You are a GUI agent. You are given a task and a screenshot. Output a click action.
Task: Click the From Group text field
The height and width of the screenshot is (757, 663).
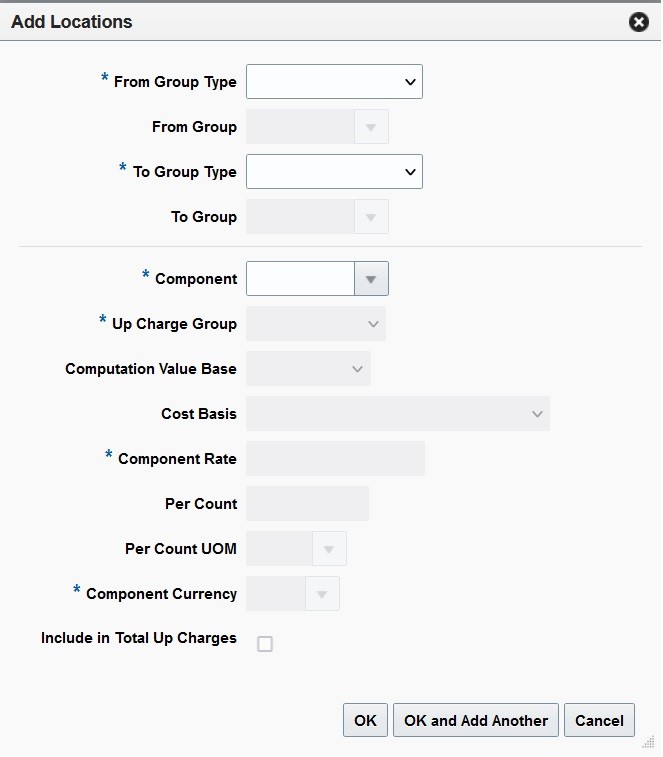(300, 127)
